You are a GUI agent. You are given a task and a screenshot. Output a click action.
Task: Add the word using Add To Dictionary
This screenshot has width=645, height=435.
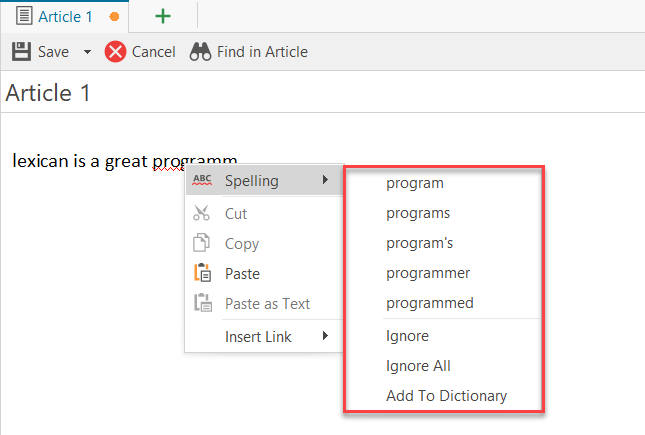pyautogui.click(x=446, y=396)
